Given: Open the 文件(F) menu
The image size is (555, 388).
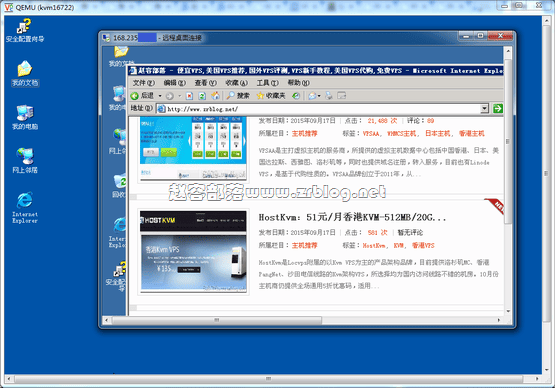Looking at the screenshot, I should click(143, 83).
